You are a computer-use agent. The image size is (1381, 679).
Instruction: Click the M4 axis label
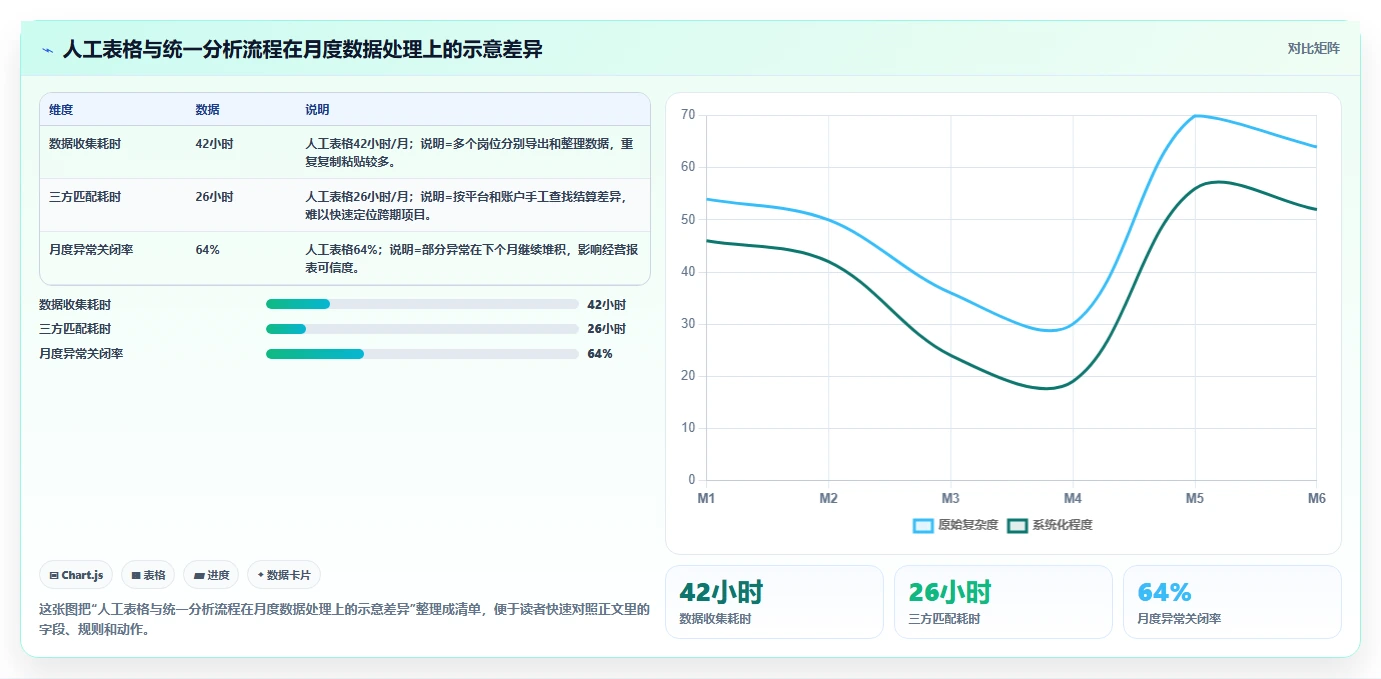[1072, 498]
